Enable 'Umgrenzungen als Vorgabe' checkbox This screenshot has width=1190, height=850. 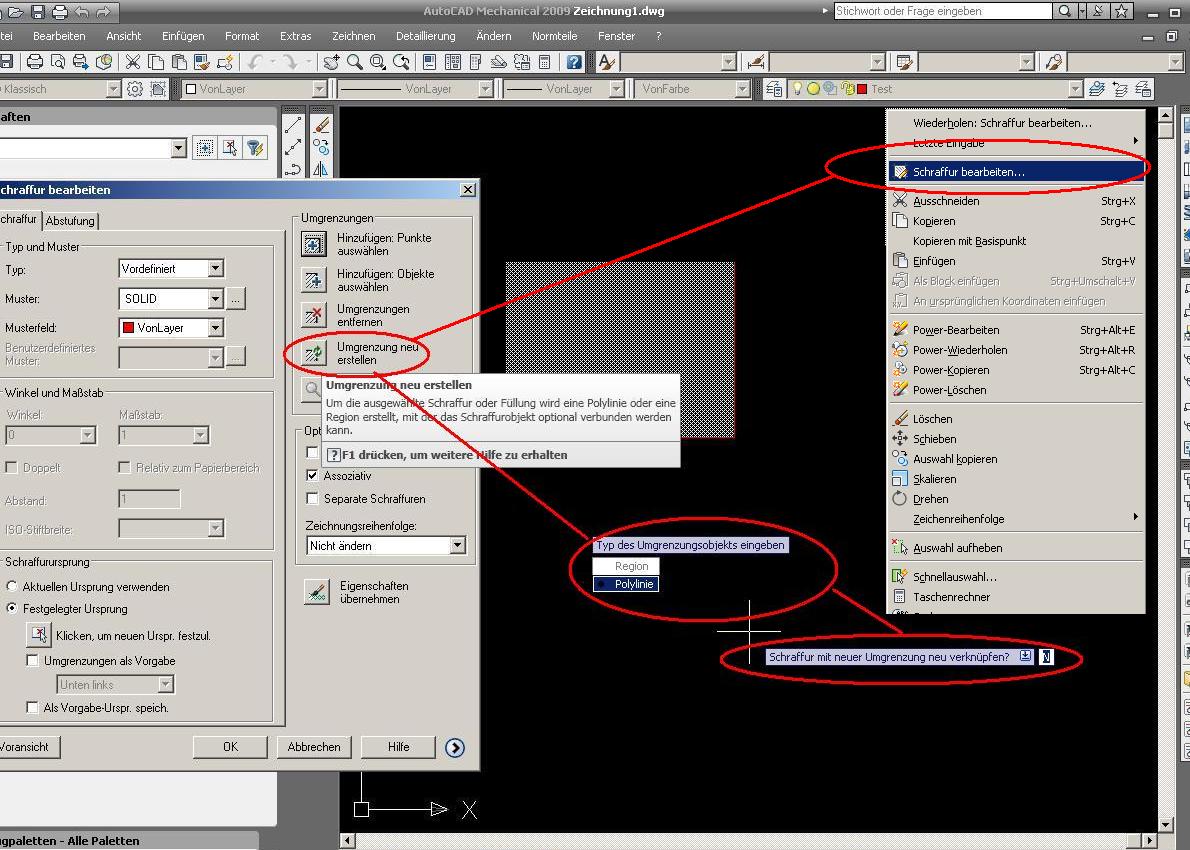[x=32, y=660]
